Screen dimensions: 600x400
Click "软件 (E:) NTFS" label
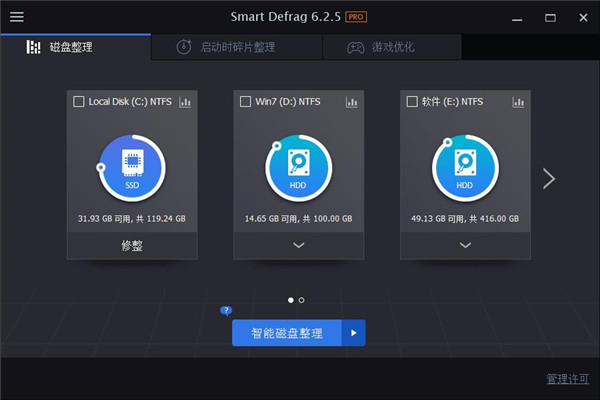452,101
